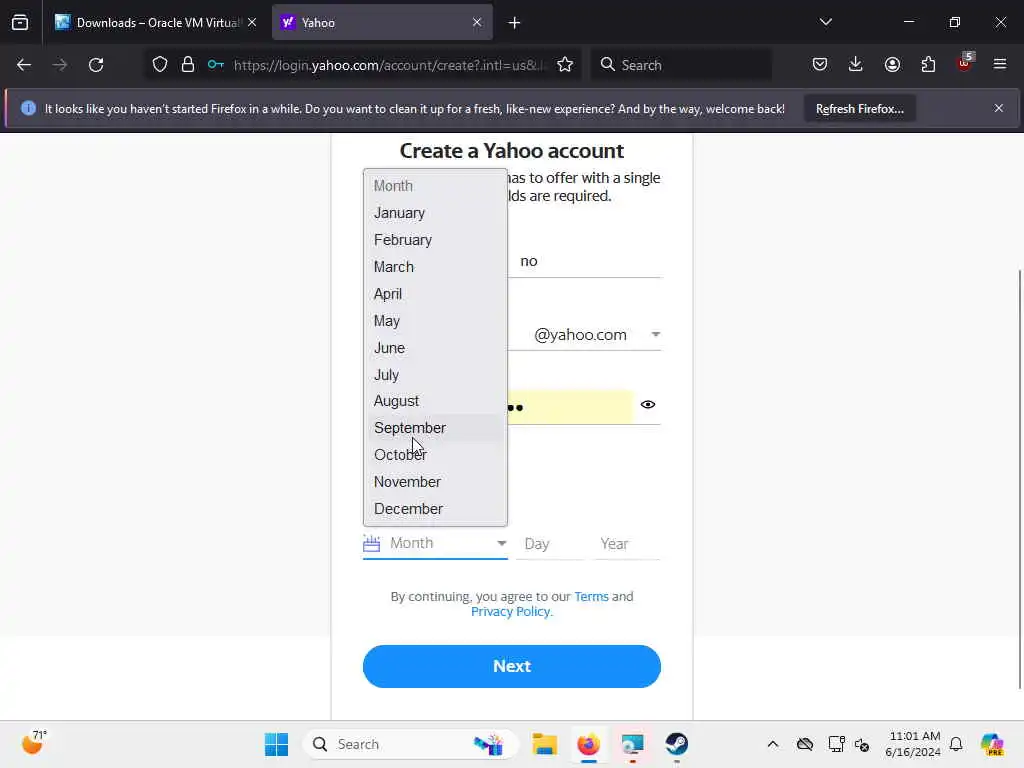Screen dimensions: 1024x768
Task: Reload the current page
Action: pyautogui.click(x=96, y=65)
